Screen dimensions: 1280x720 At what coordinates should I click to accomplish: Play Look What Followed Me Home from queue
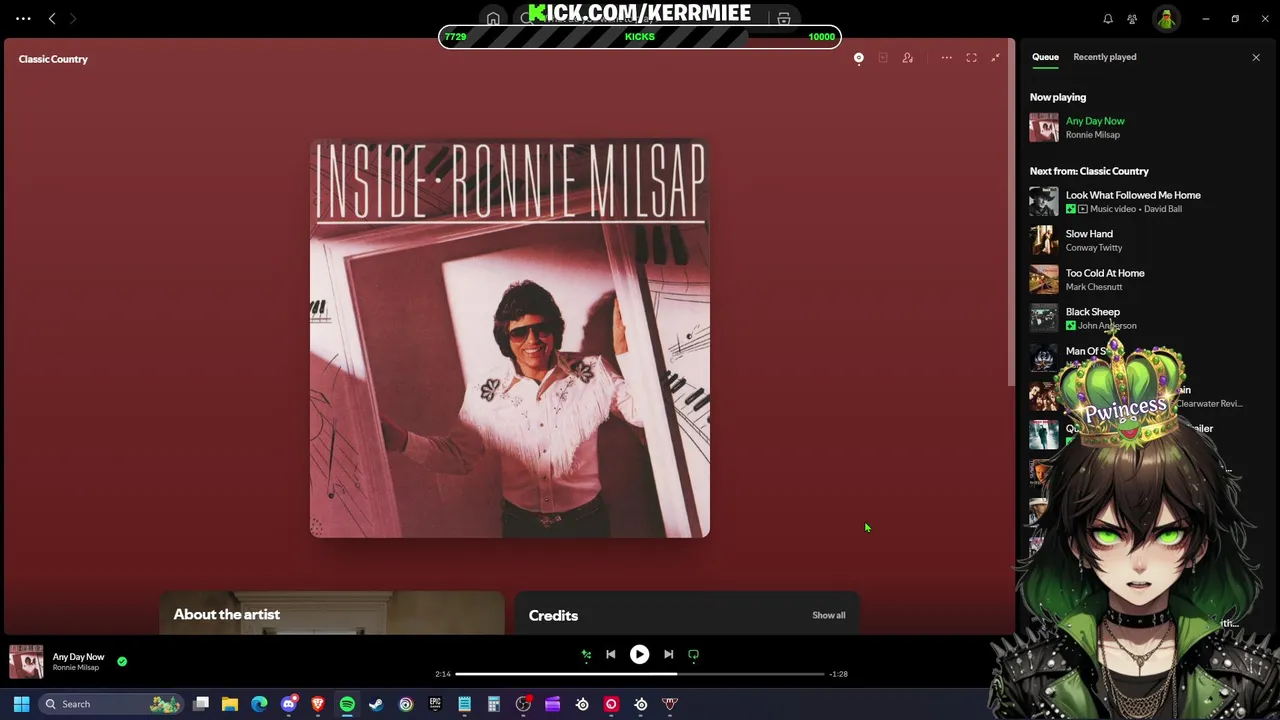click(1133, 195)
